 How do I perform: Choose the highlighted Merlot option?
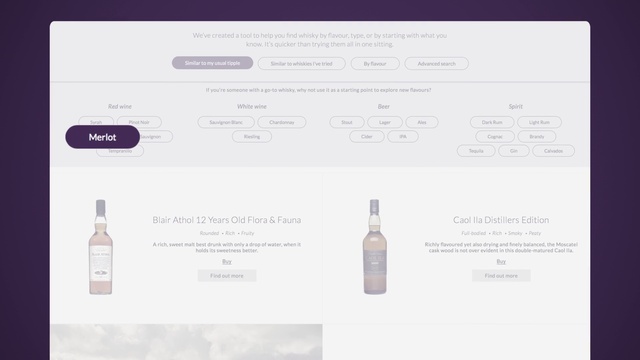pyautogui.click(x=102, y=137)
